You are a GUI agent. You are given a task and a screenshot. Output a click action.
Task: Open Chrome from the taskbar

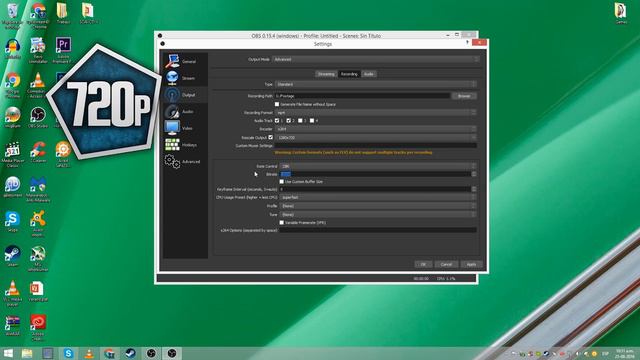coord(109,353)
